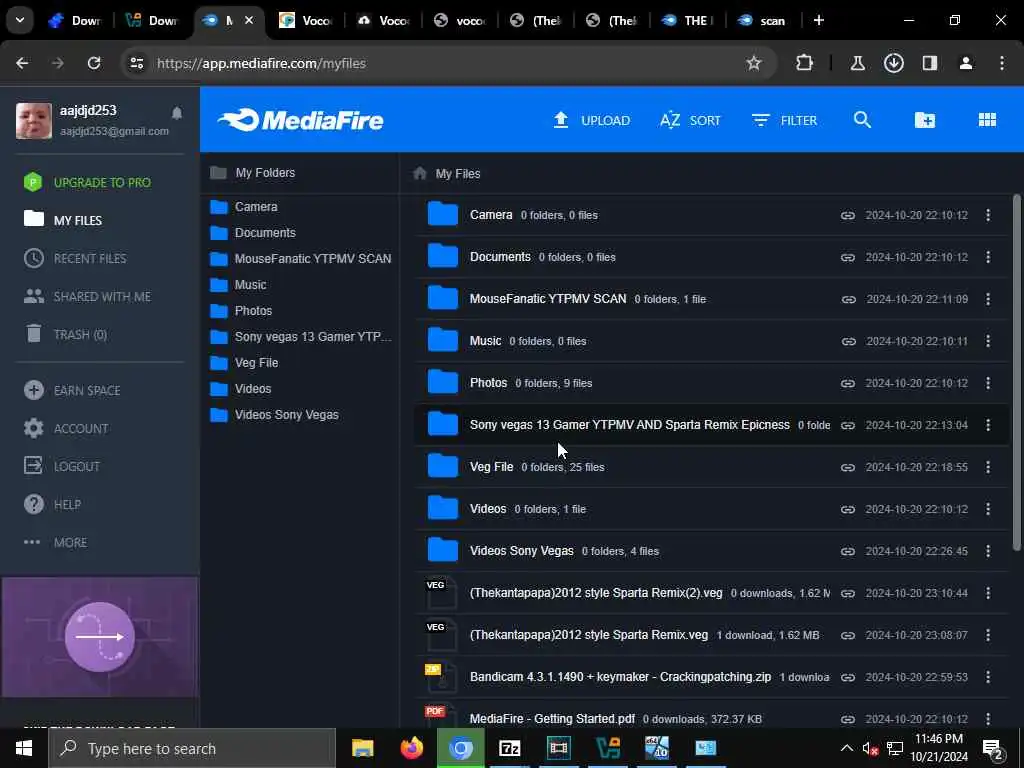Image resolution: width=1024 pixels, height=768 pixels.
Task: Open options menu for Music folder row
Action: pyautogui.click(x=988, y=341)
